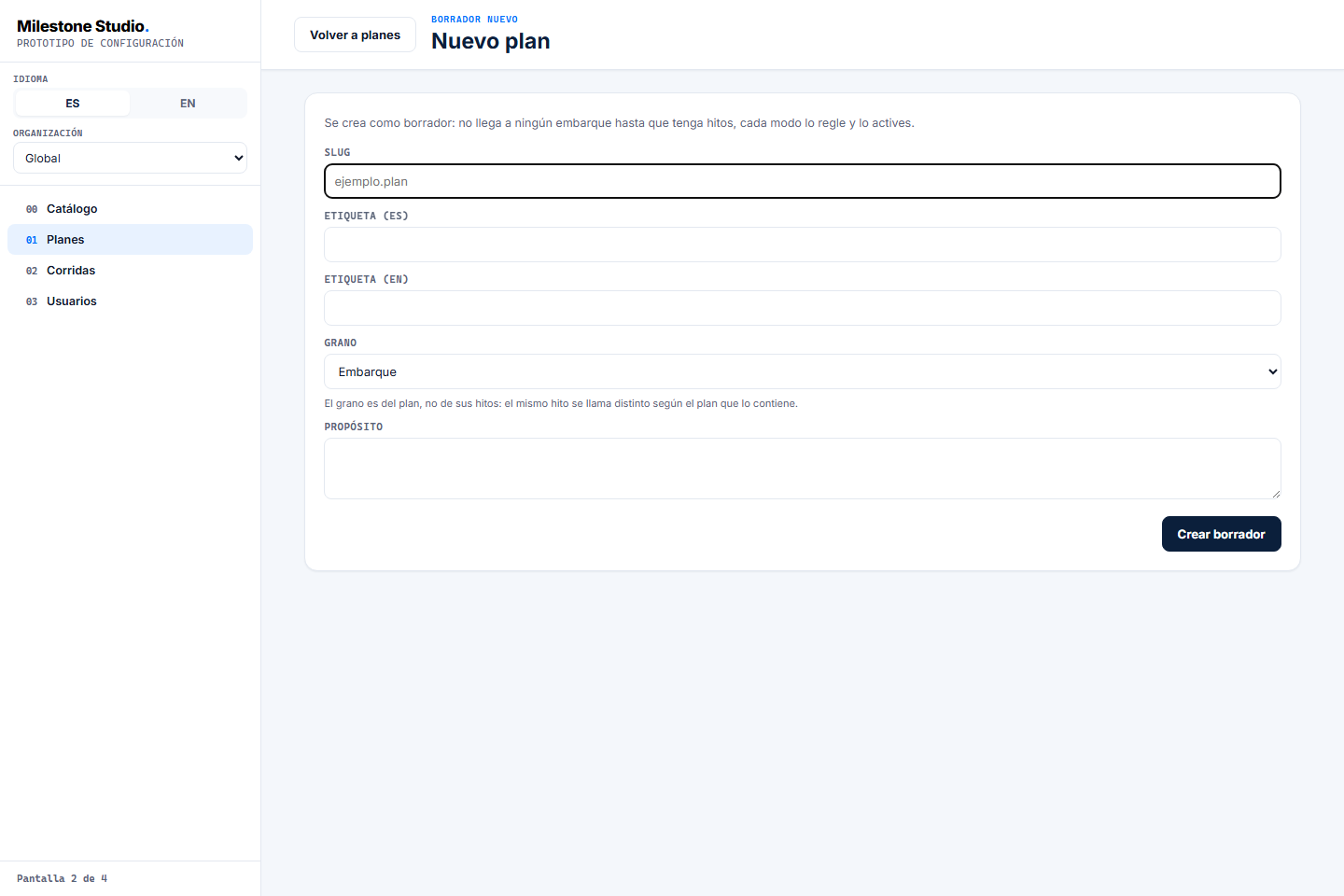Click the Milestone Studio title

click(83, 26)
